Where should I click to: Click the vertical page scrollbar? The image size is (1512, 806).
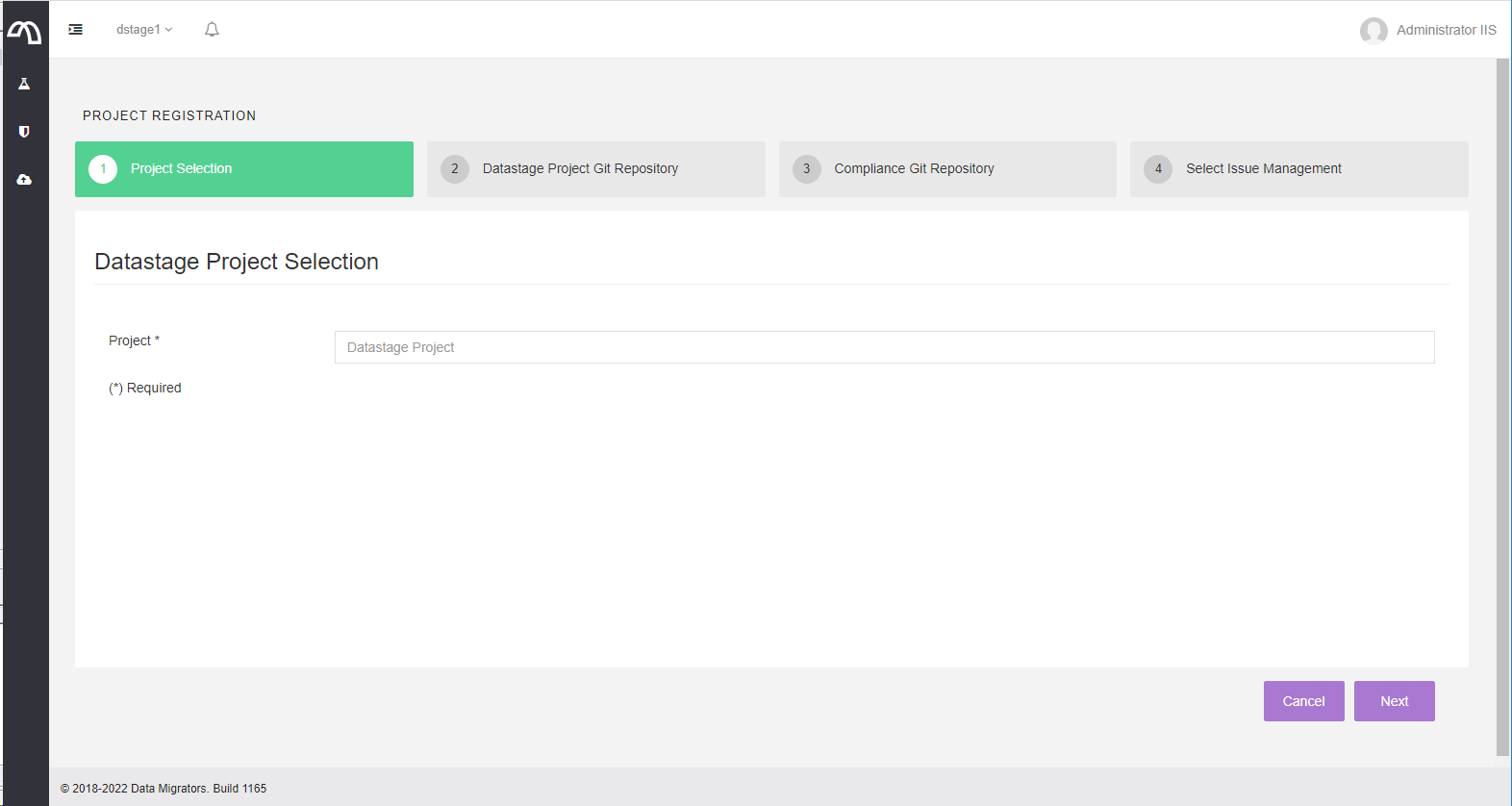pos(1502,404)
